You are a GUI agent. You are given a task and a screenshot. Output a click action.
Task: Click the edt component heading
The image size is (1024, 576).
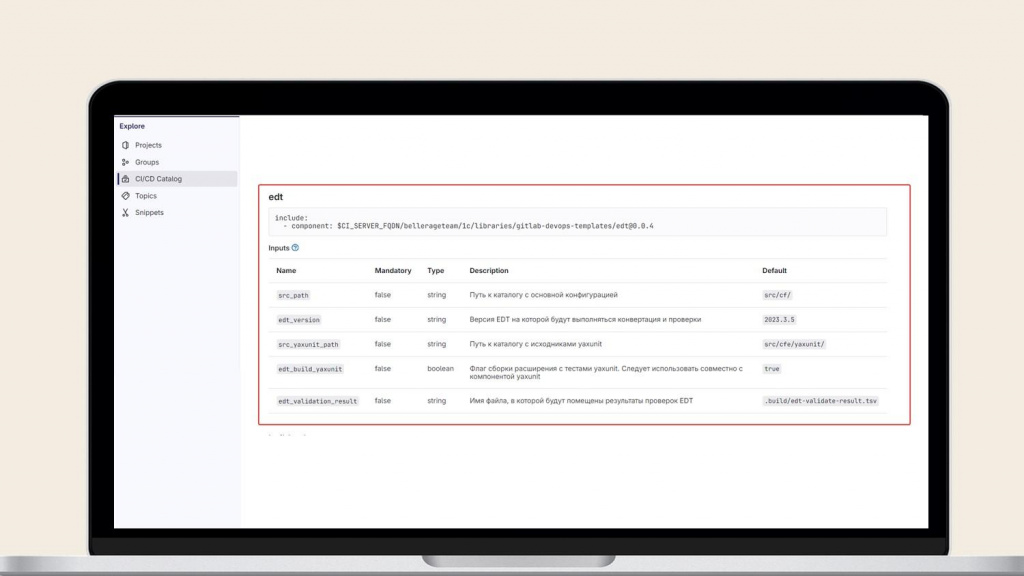(x=276, y=197)
